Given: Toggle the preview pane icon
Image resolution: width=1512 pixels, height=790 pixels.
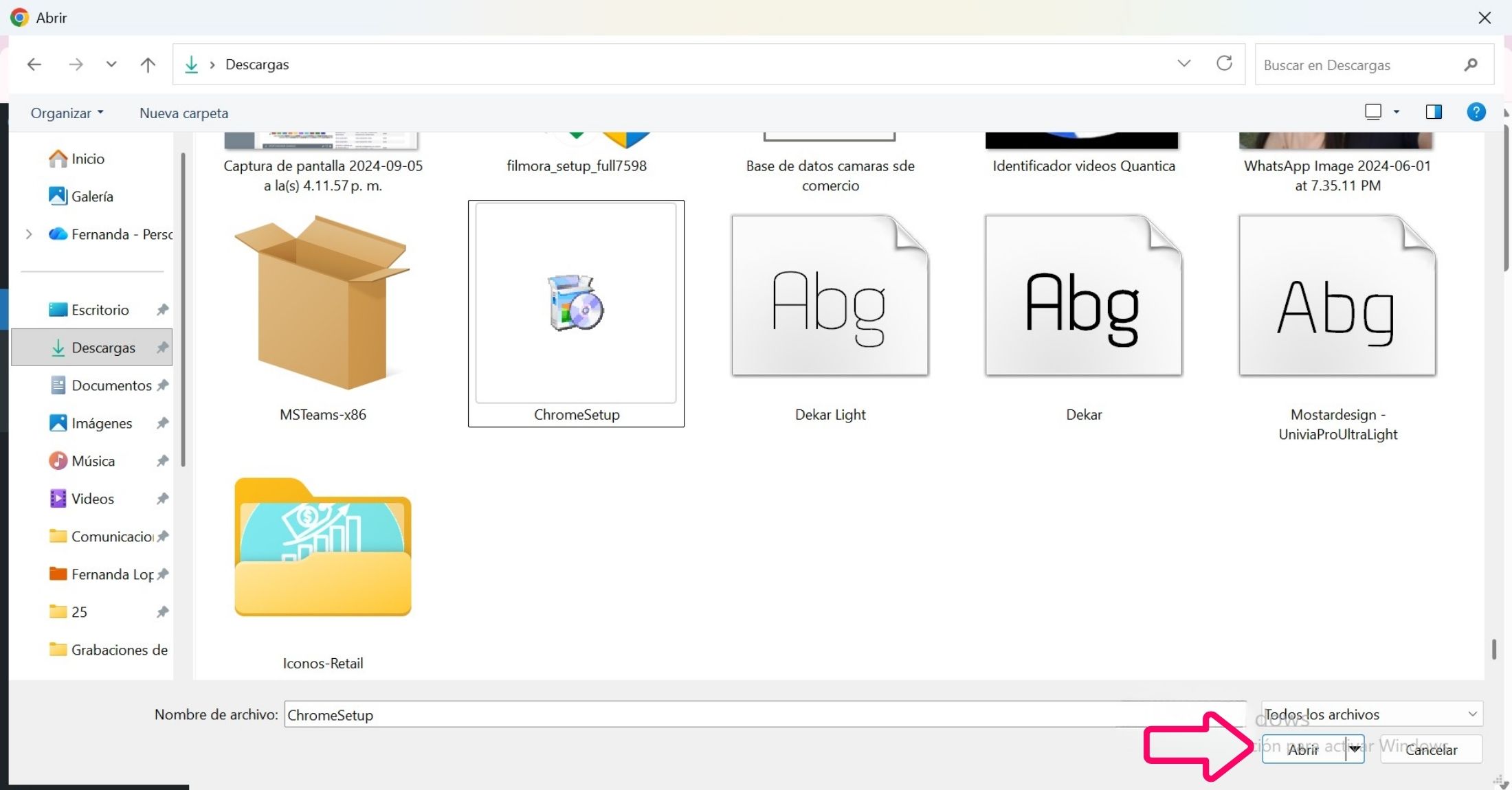Looking at the screenshot, I should tap(1434, 112).
